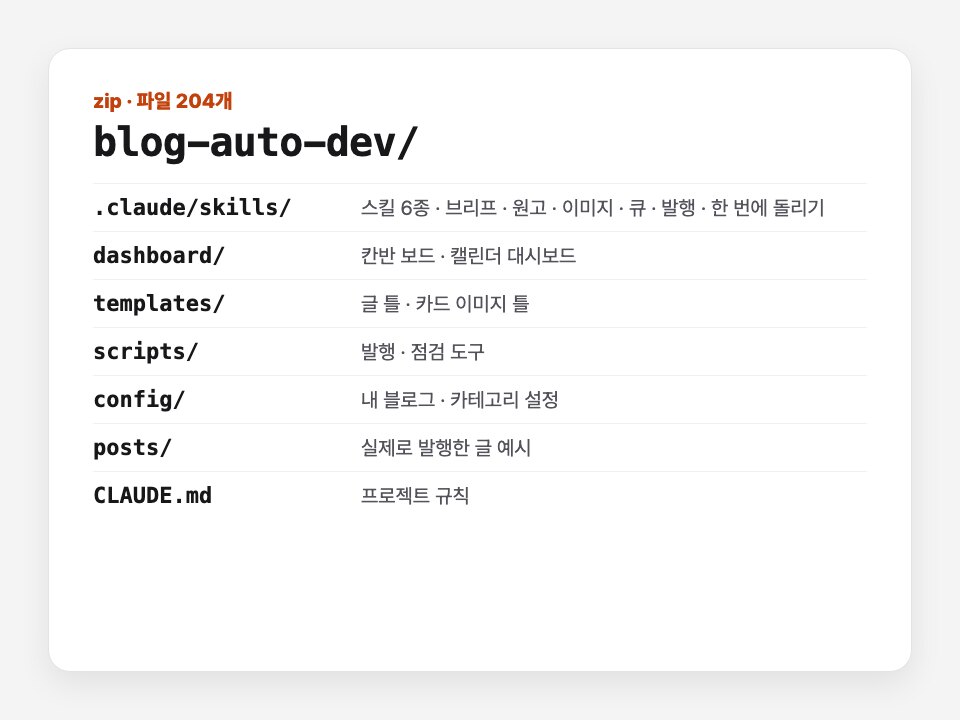The height and width of the screenshot is (720, 960).
Task: Click the .claude/skills/ folder name
Action: 192,208
